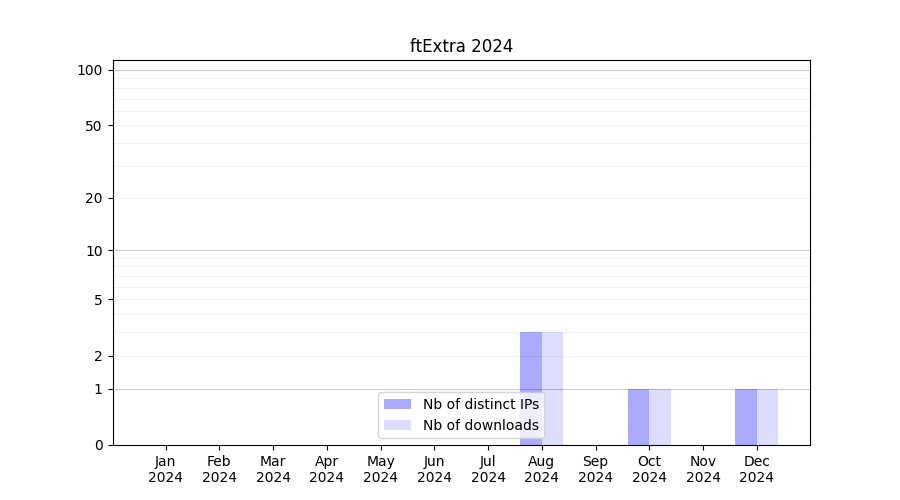The height and width of the screenshot is (500, 900).
Task: Select the October downloads bar
Action: [660, 417]
